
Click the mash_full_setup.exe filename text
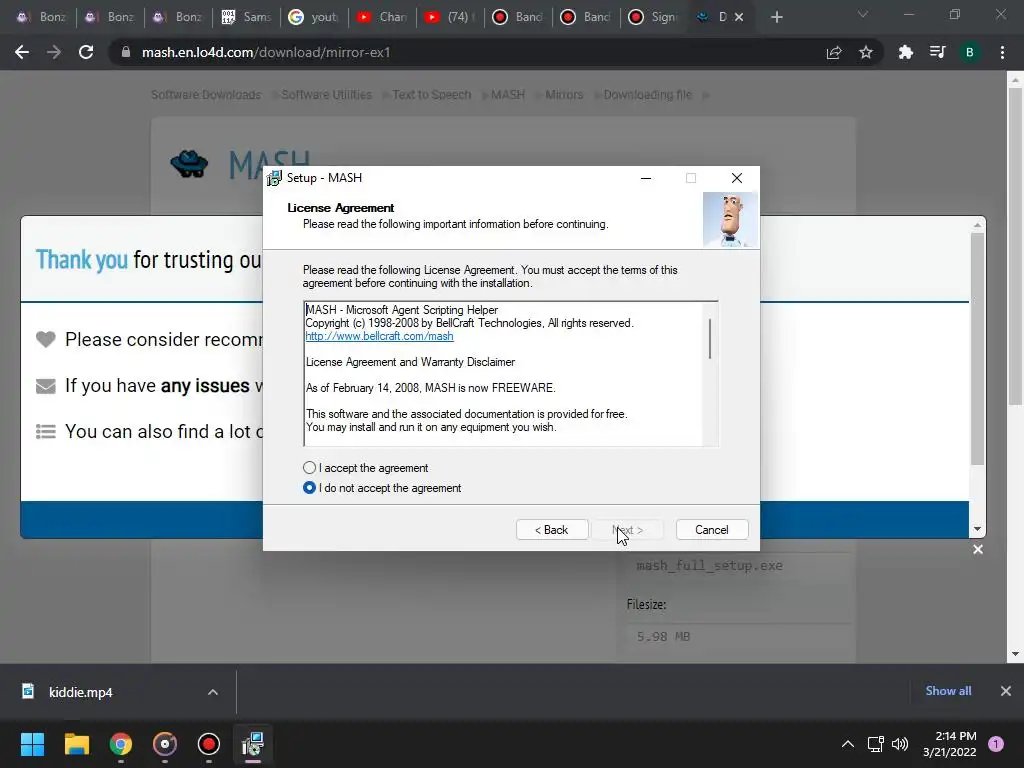tap(709, 566)
